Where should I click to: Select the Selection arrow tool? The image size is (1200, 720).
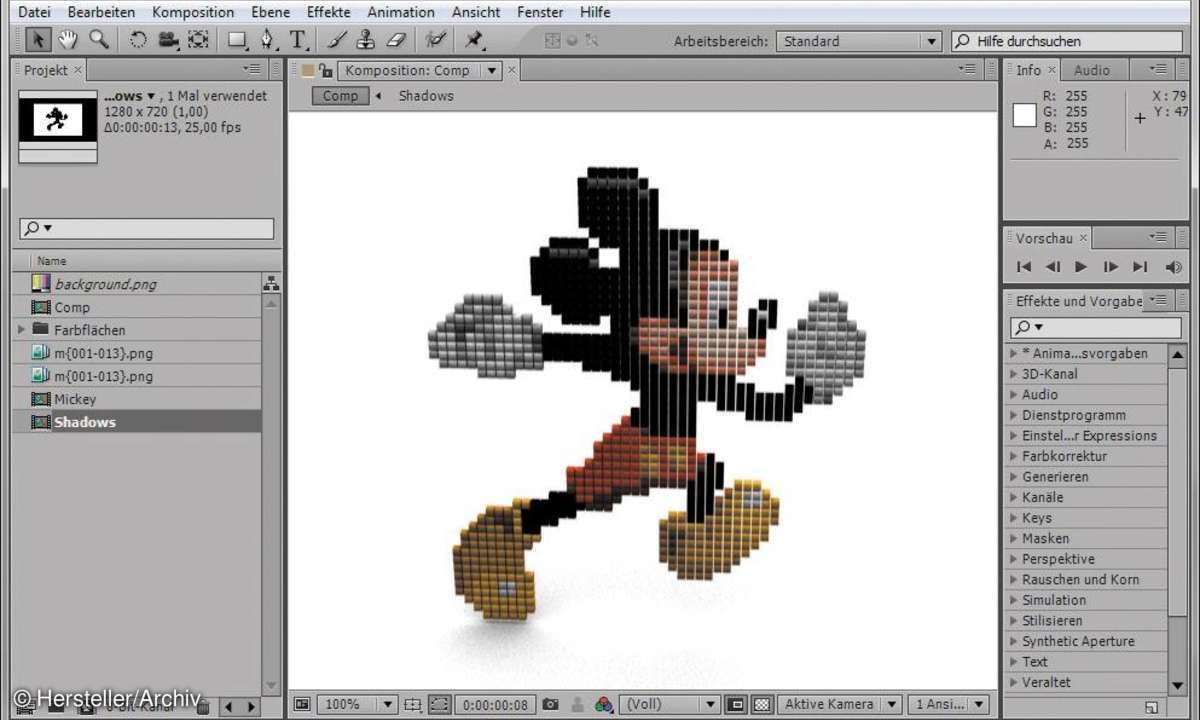coord(38,40)
